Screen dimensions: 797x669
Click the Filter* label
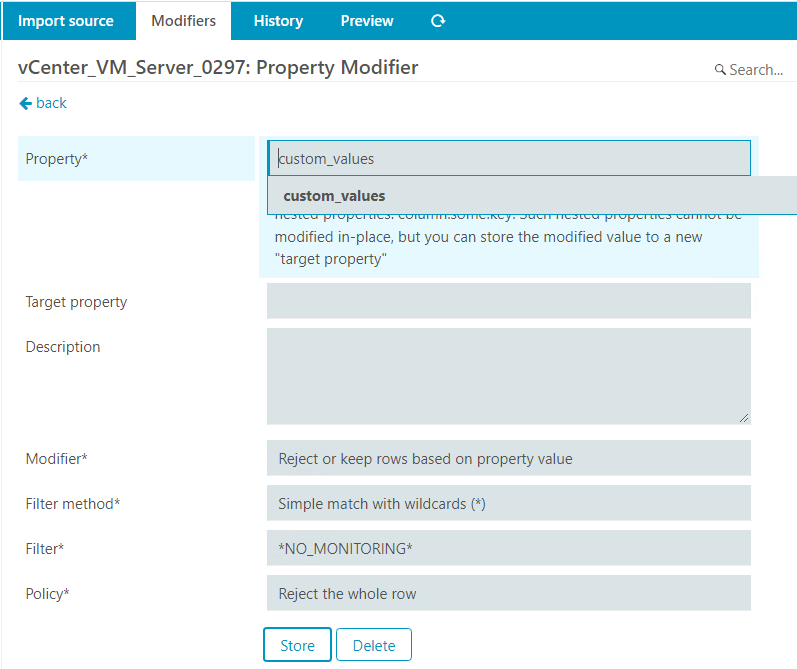click(45, 549)
